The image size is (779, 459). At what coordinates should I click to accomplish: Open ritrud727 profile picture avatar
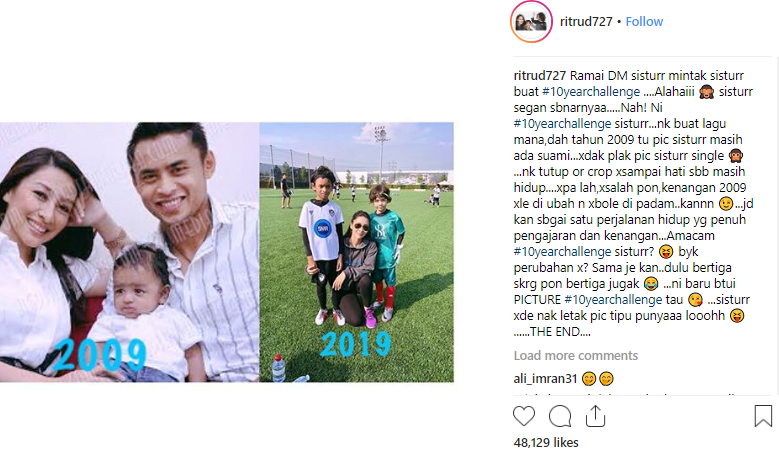pyautogui.click(x=531, y=21)
